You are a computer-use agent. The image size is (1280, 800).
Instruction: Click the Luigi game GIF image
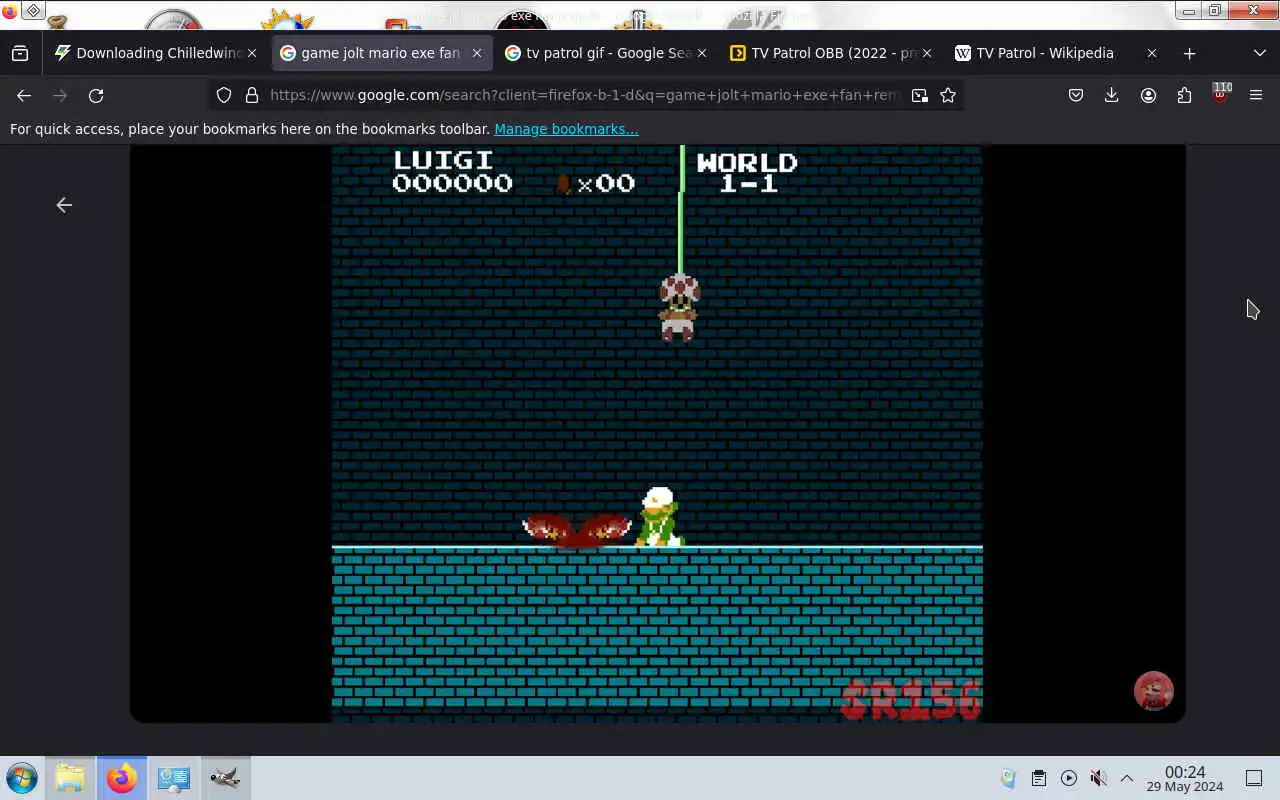point(657,433)
